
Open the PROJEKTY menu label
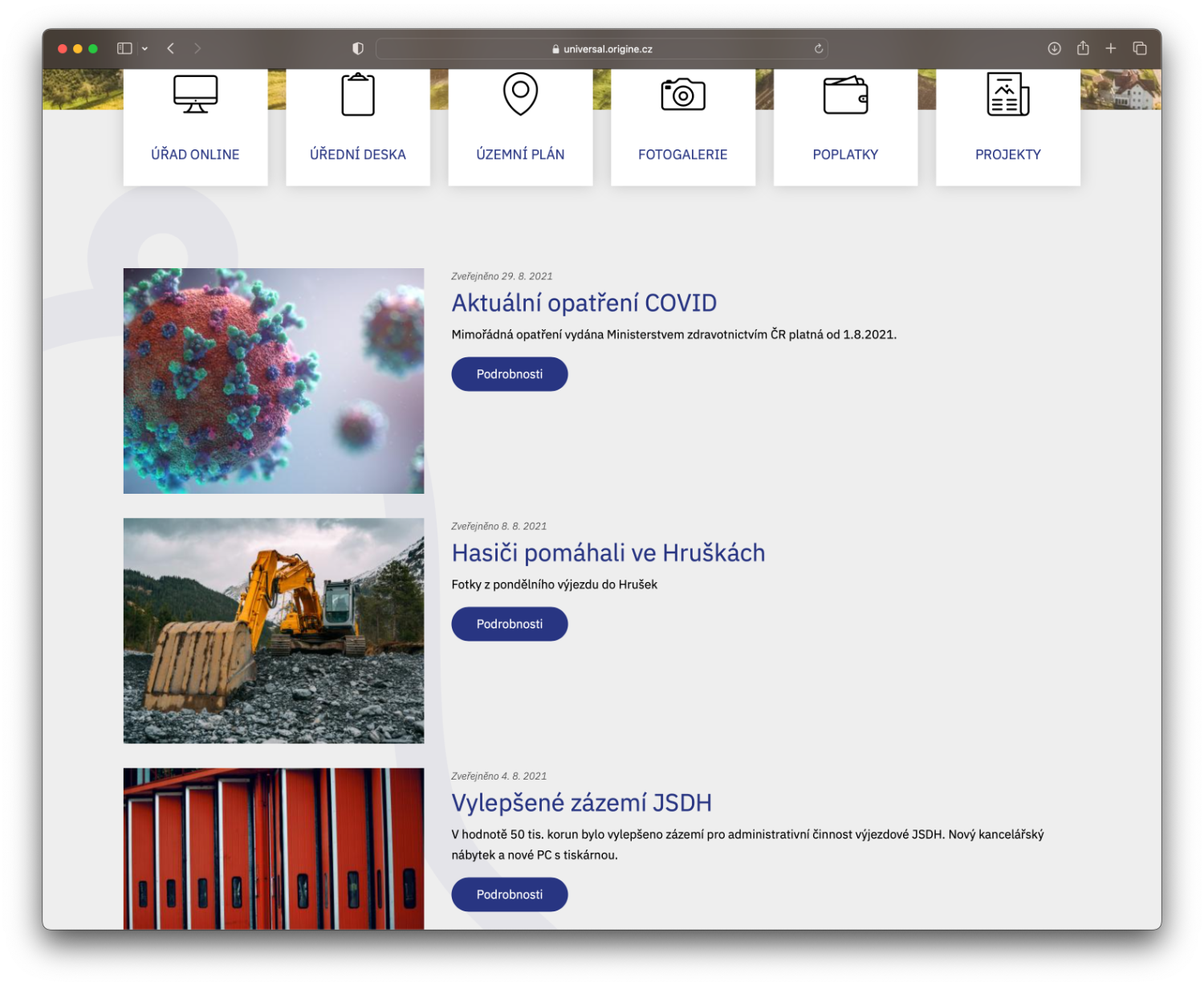1008,154
